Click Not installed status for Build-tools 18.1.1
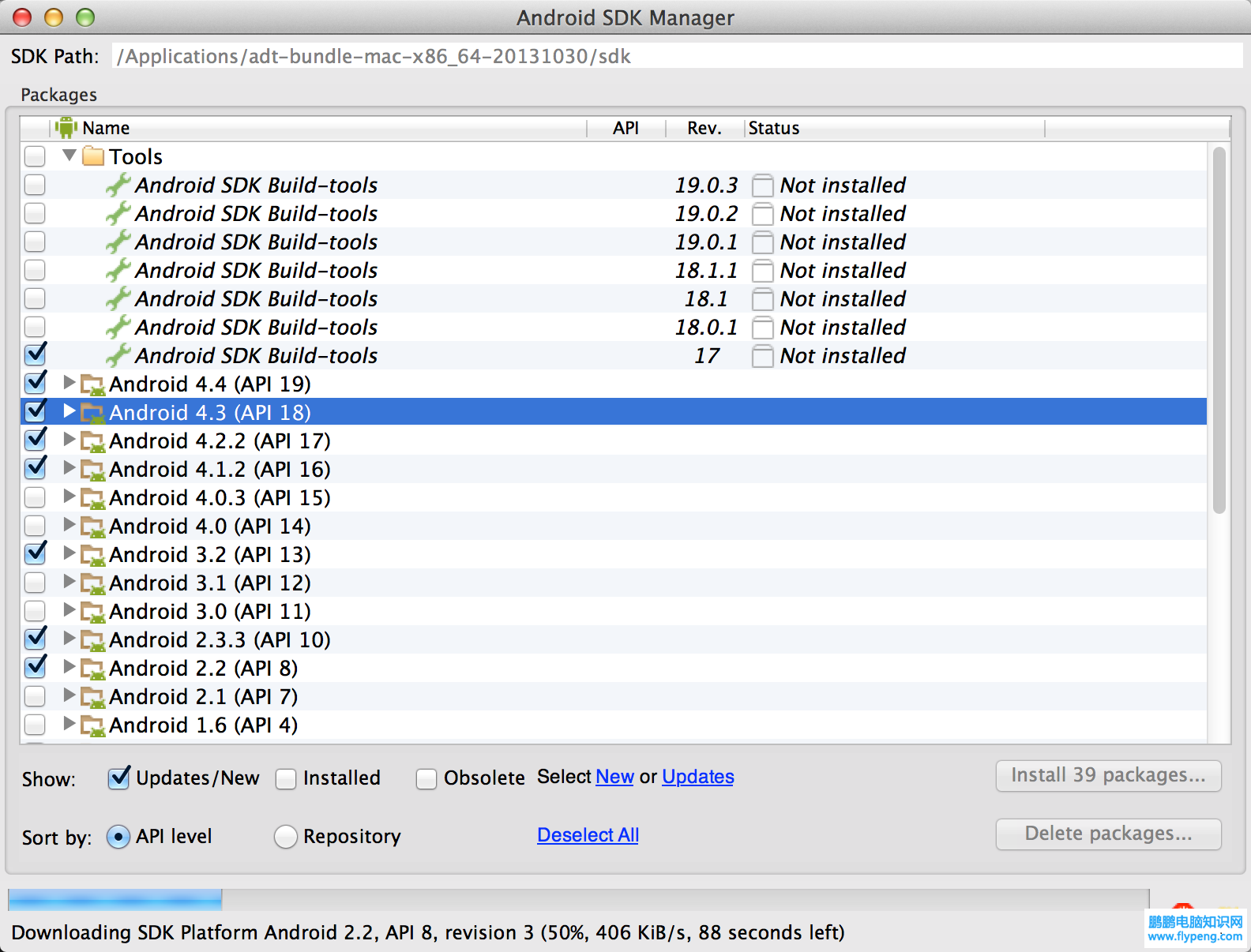Viewport: 1251px width, 952px height. (843, 271)
